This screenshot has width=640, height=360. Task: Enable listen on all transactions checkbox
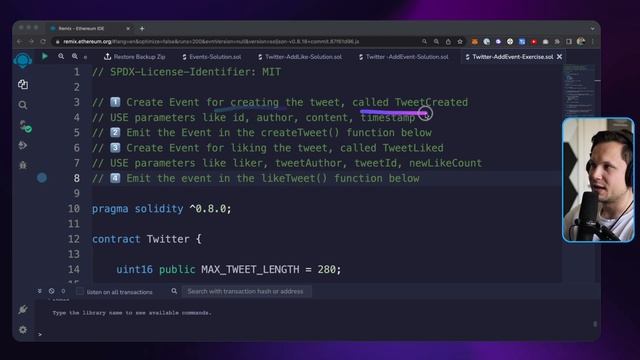pyautogui.click(x=80, y=291)
